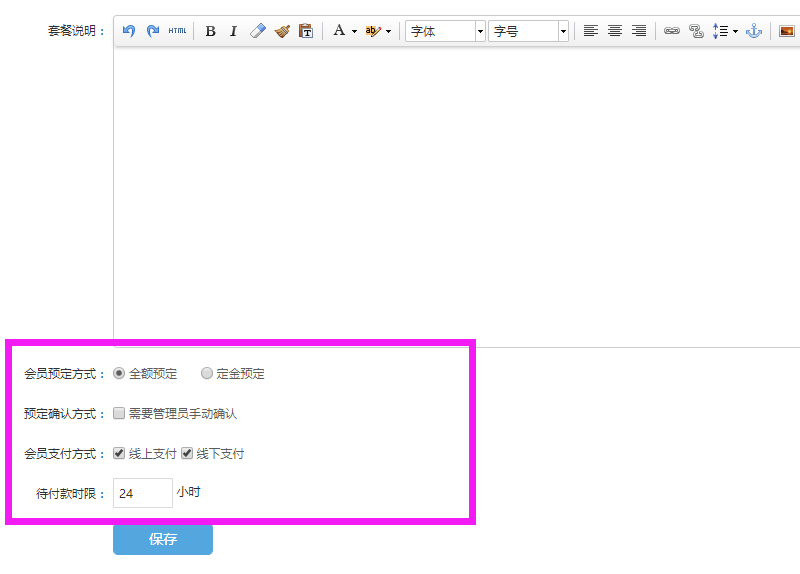Click the 保存 save button
The width and height of the screenshot is (800, 574).
[x=163, y=539]
